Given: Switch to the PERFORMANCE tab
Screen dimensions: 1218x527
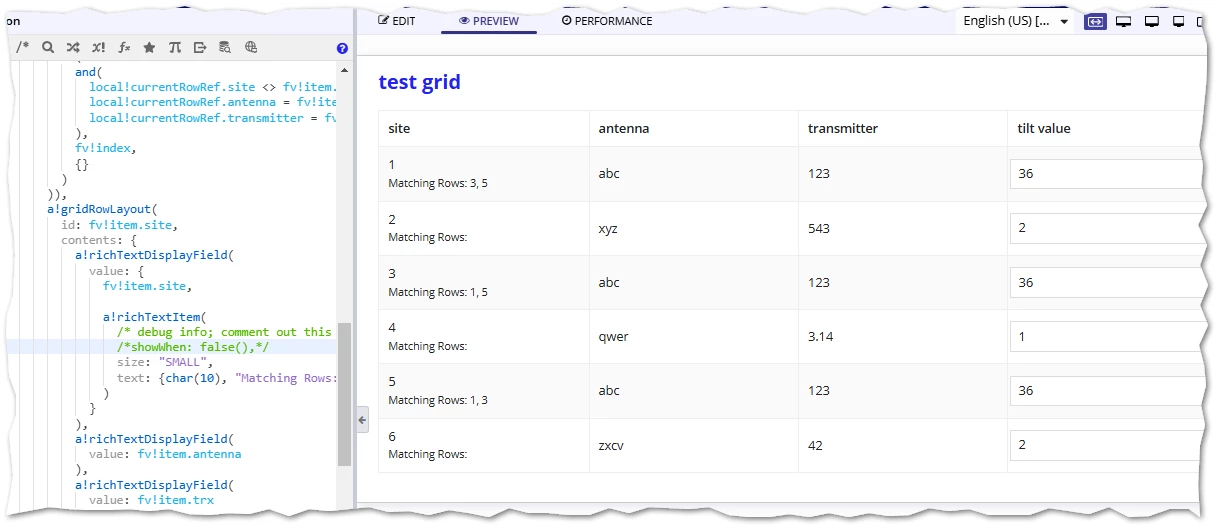Looking at the screenshot, I should [x=607, y=21].
